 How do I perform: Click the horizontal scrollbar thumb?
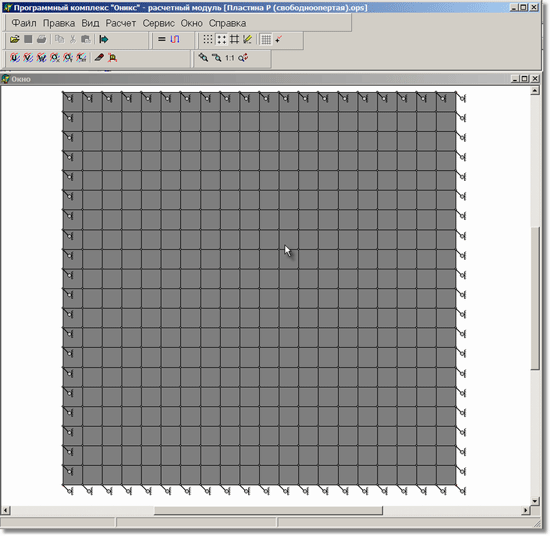(268, 510)
